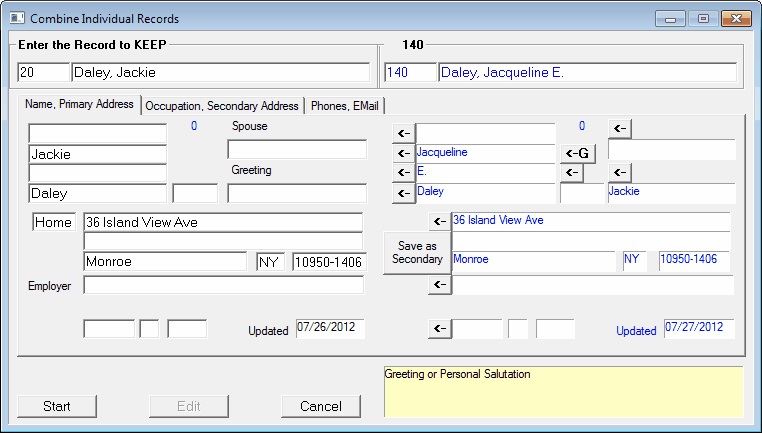Copy employer with arrow beside right employer field
Screen dimensions: 762x433
pyautogui.click(x=440, y=284)
